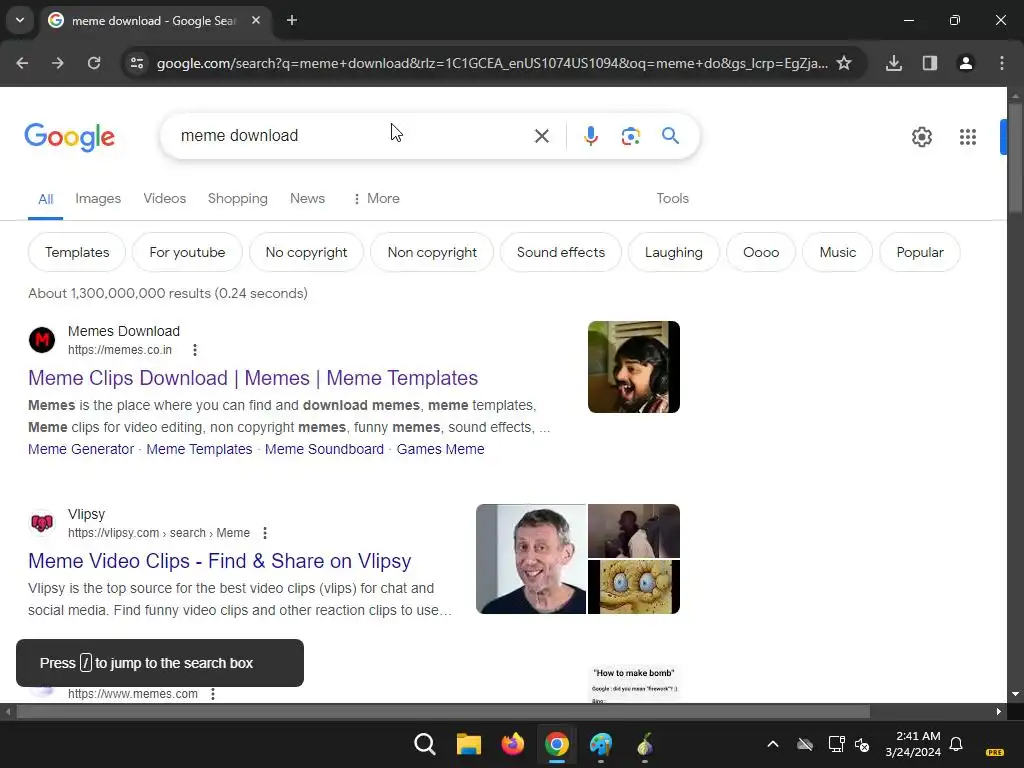Click the horizontal page scrollbar

click(x=443, y=712)
